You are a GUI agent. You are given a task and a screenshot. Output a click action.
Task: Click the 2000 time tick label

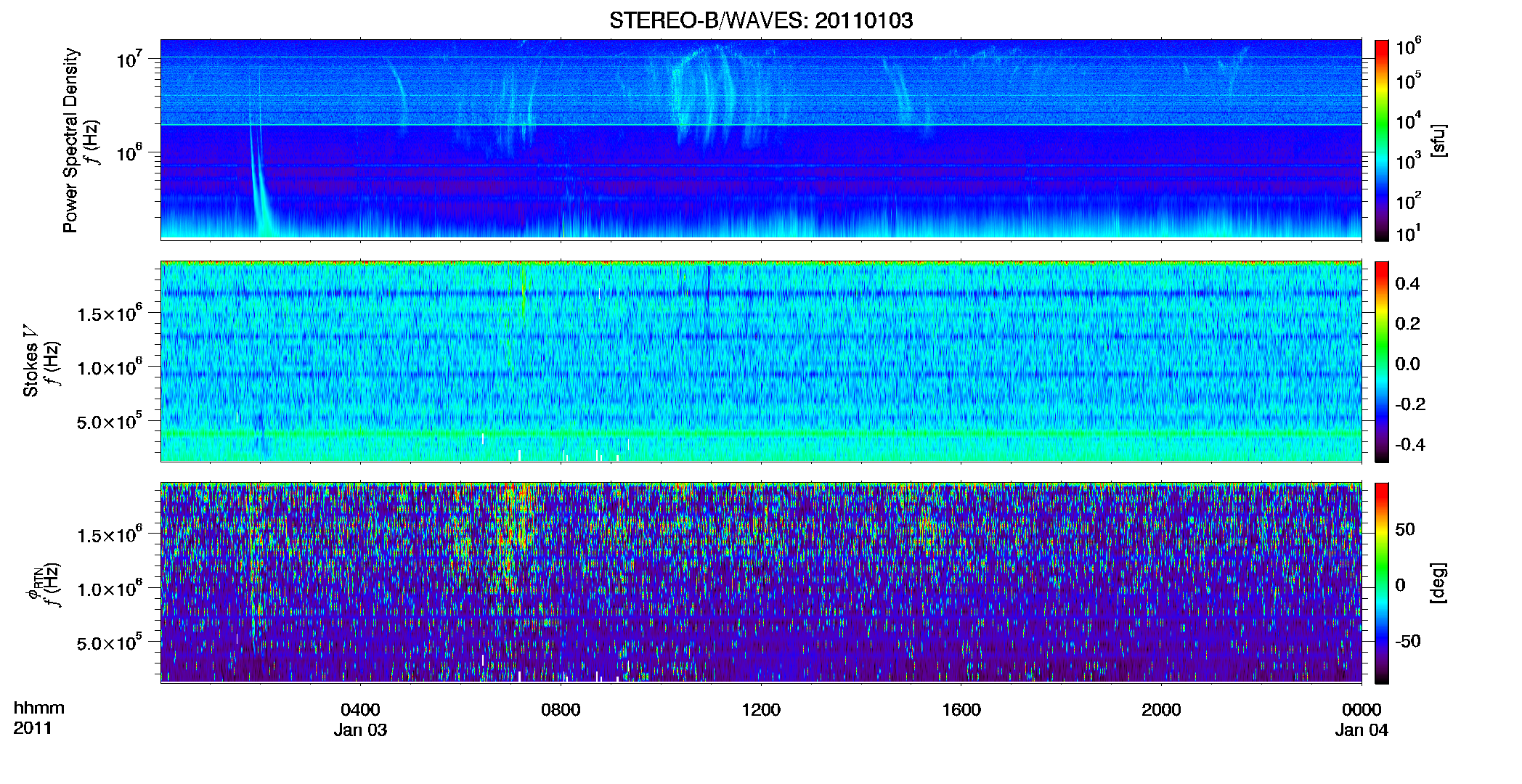point(1161,709)
